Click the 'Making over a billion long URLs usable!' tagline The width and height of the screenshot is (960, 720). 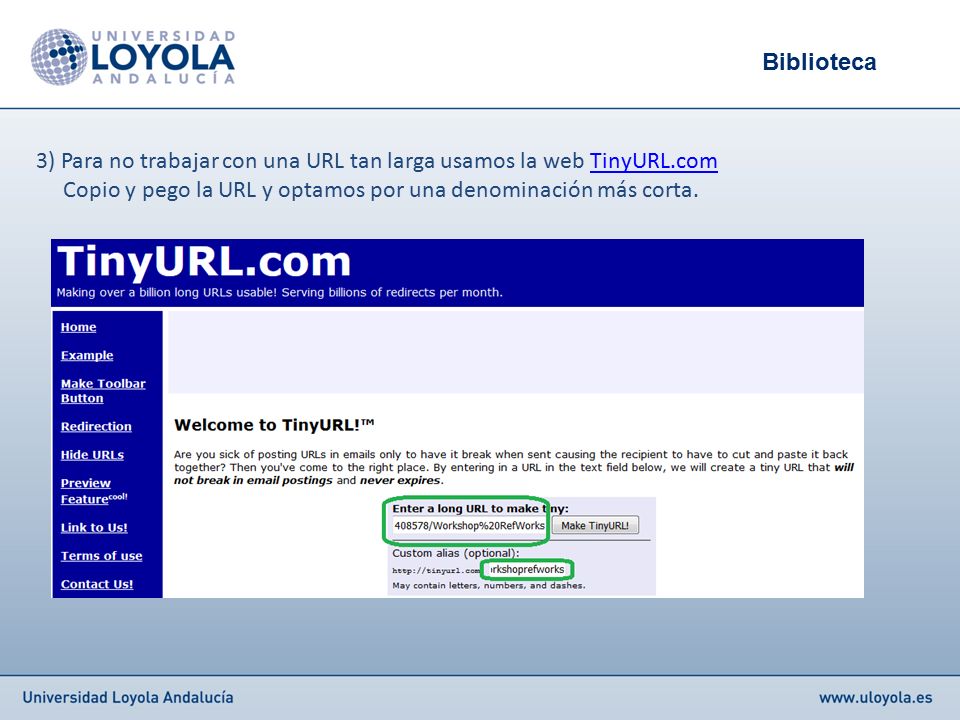click(279, 293)
